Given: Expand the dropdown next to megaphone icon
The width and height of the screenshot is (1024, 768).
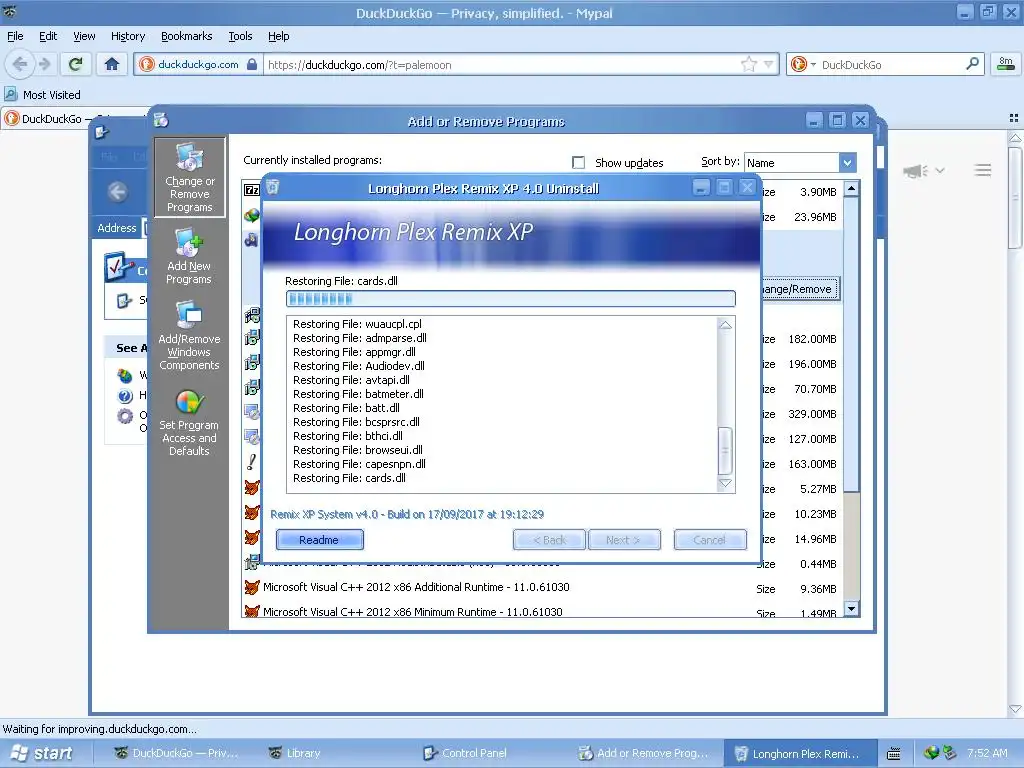Looking at the screenshot, I should (x=939, y=170).
